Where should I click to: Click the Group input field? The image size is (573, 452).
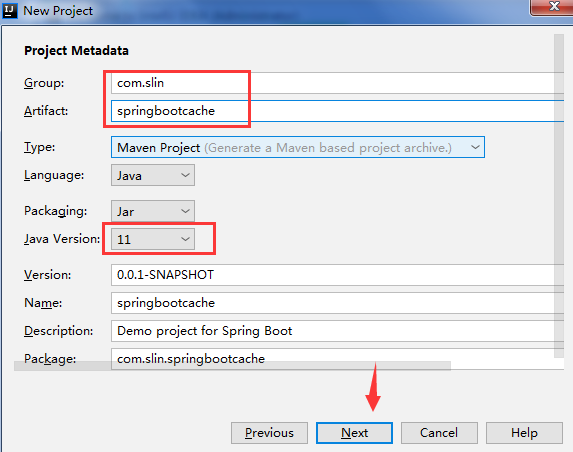pyautogui.click(x=337, y=83)
